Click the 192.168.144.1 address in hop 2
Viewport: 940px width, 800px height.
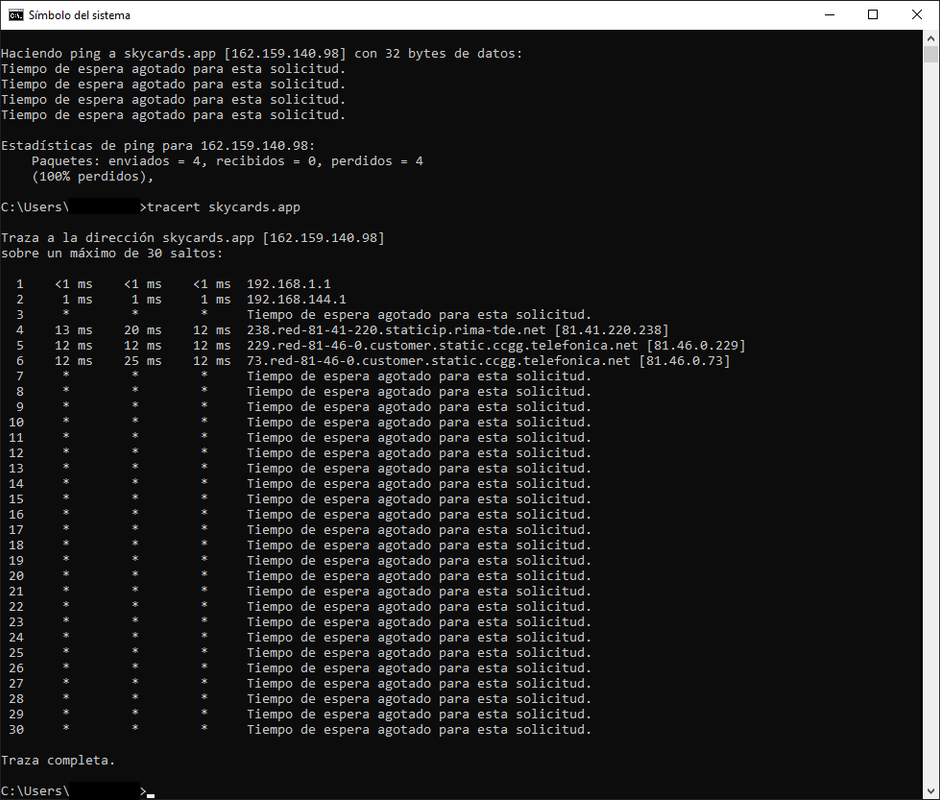tap(296, 299)
